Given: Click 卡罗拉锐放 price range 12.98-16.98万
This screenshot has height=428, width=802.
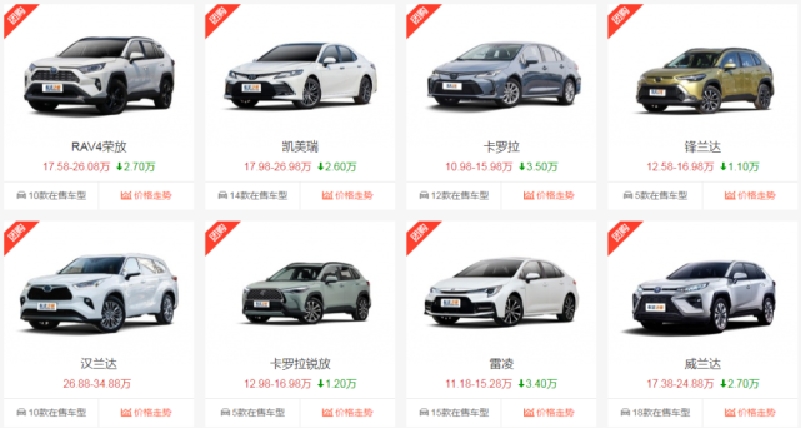Looking at the screenshot, I should coord(277,384).
